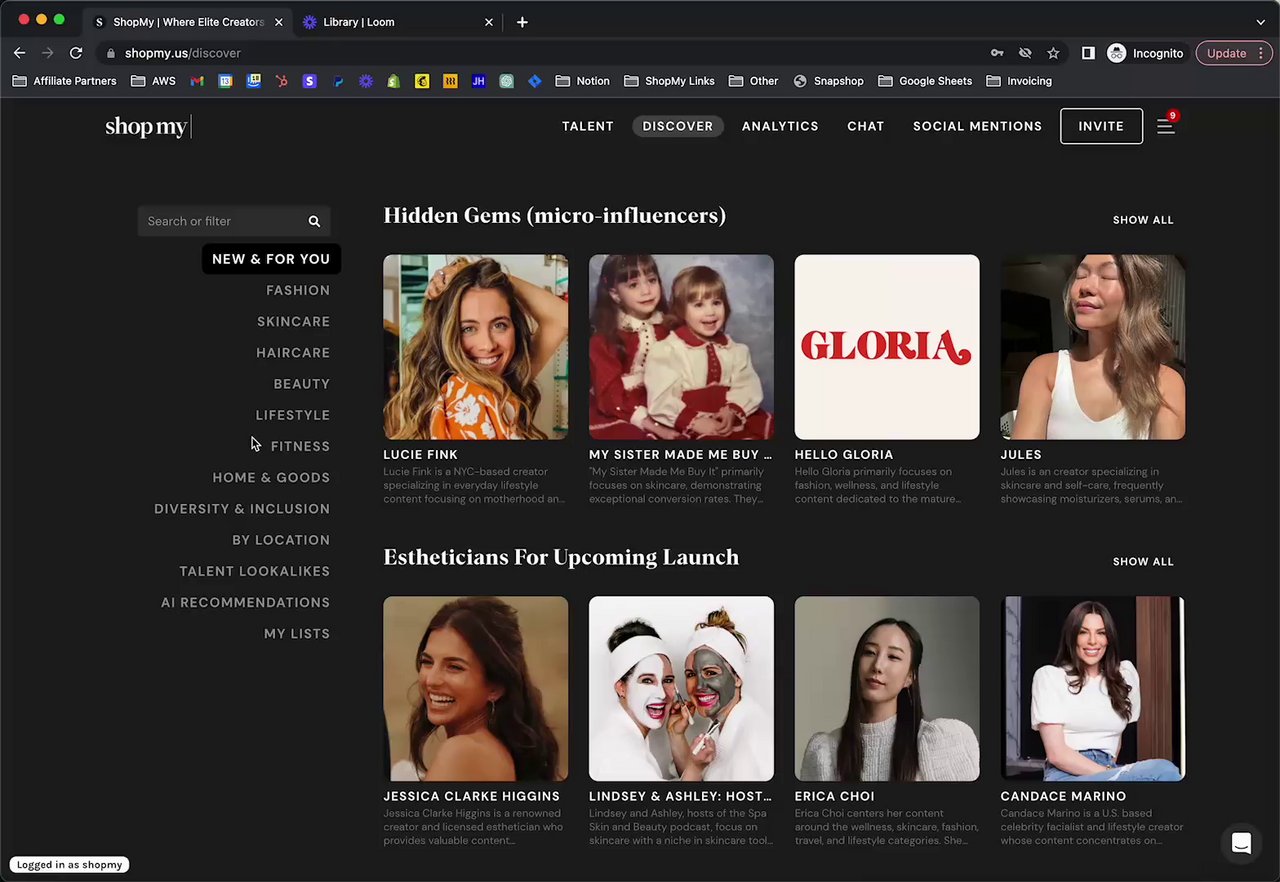Focus the Search or filter field
The image size is (1280, 882).
click(234, 221)
